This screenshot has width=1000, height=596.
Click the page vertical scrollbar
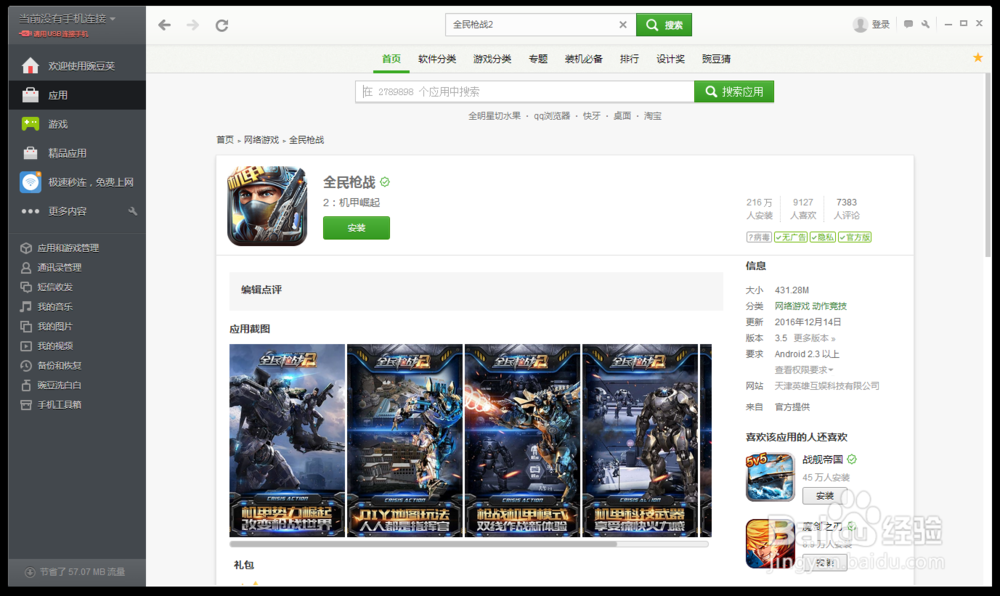tap(988, 166)
